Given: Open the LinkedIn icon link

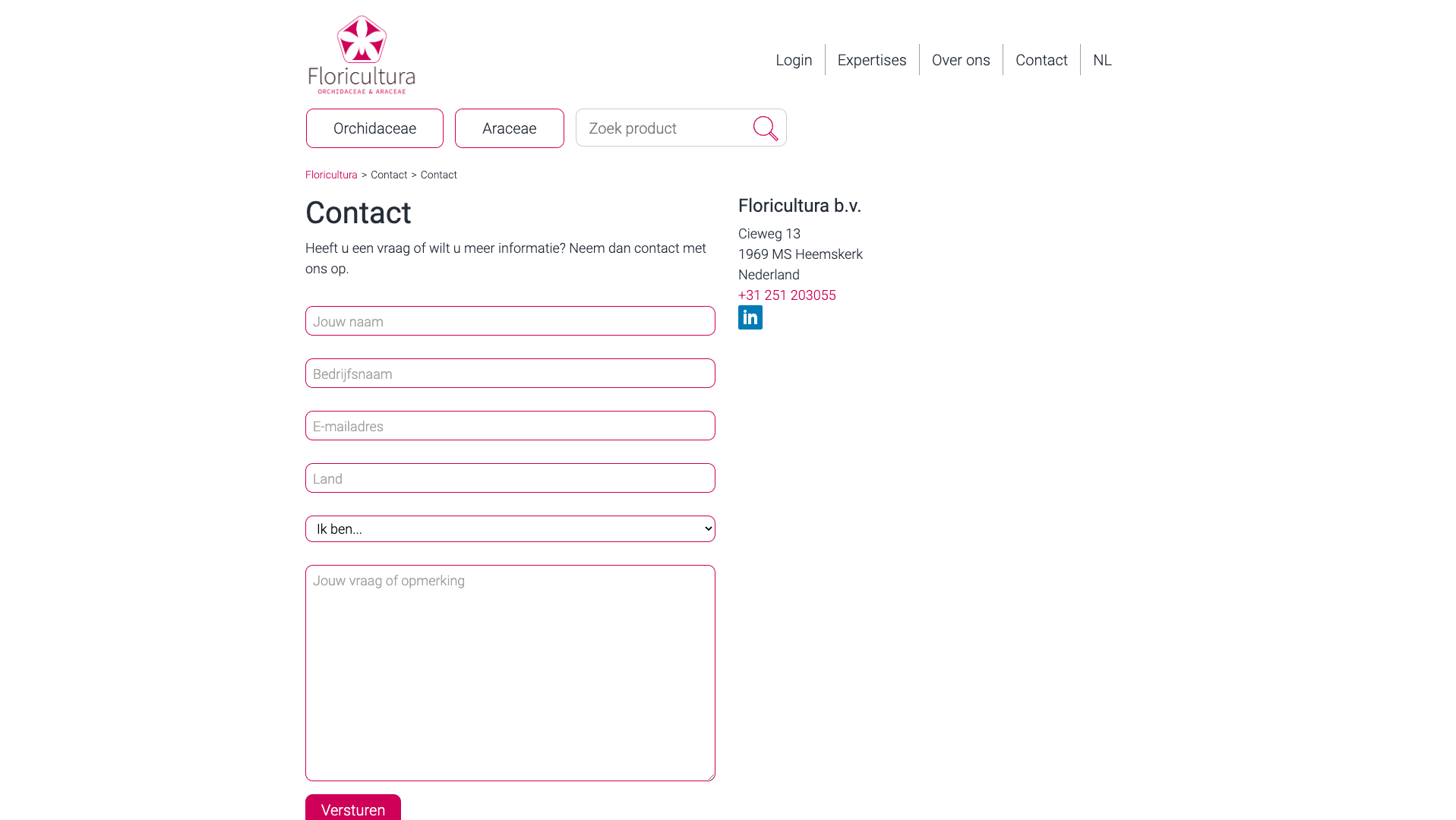Looking at the screenshot, I should [750, 317].
